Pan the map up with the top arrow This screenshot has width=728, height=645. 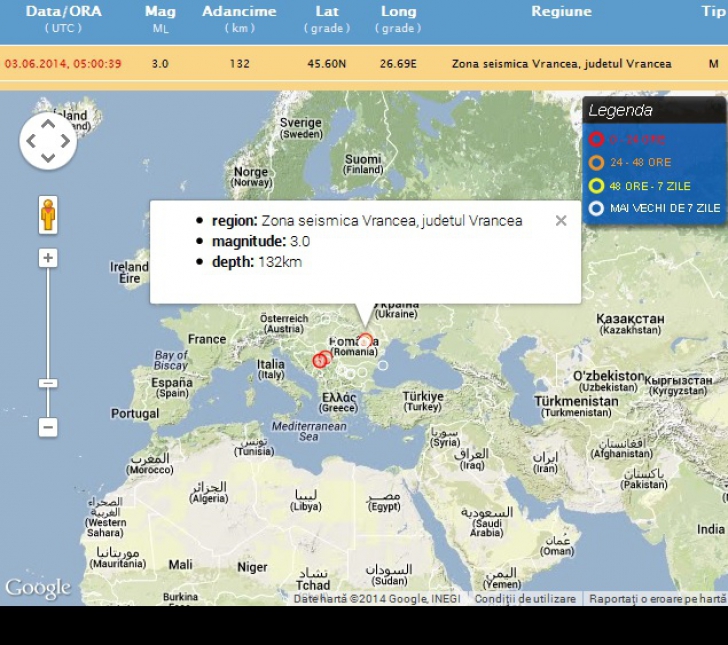48,124
